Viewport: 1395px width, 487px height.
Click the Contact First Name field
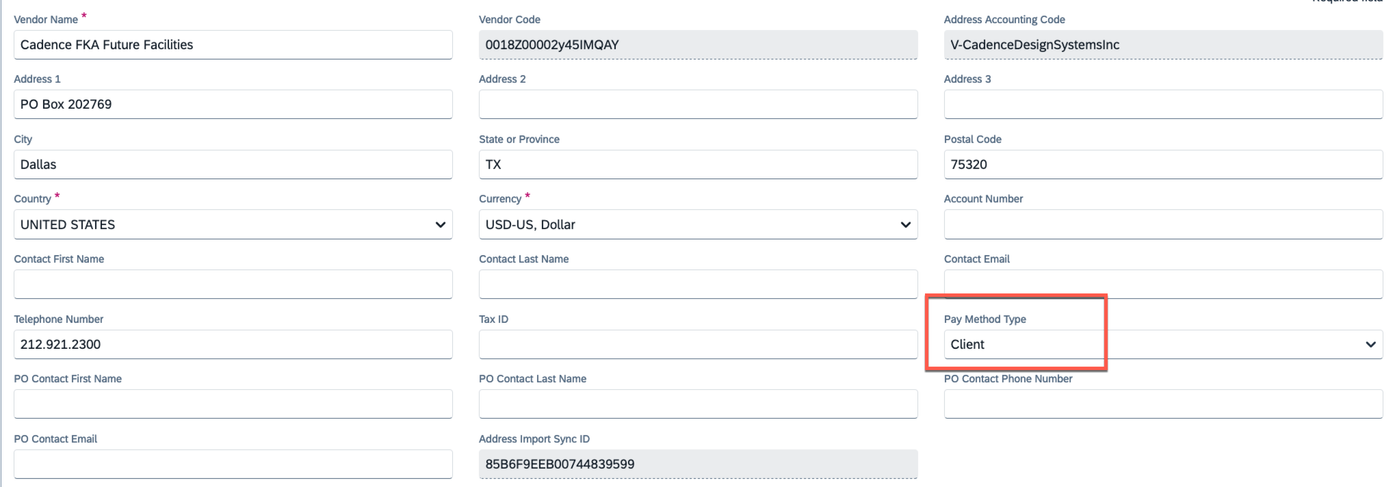point(233,284)
